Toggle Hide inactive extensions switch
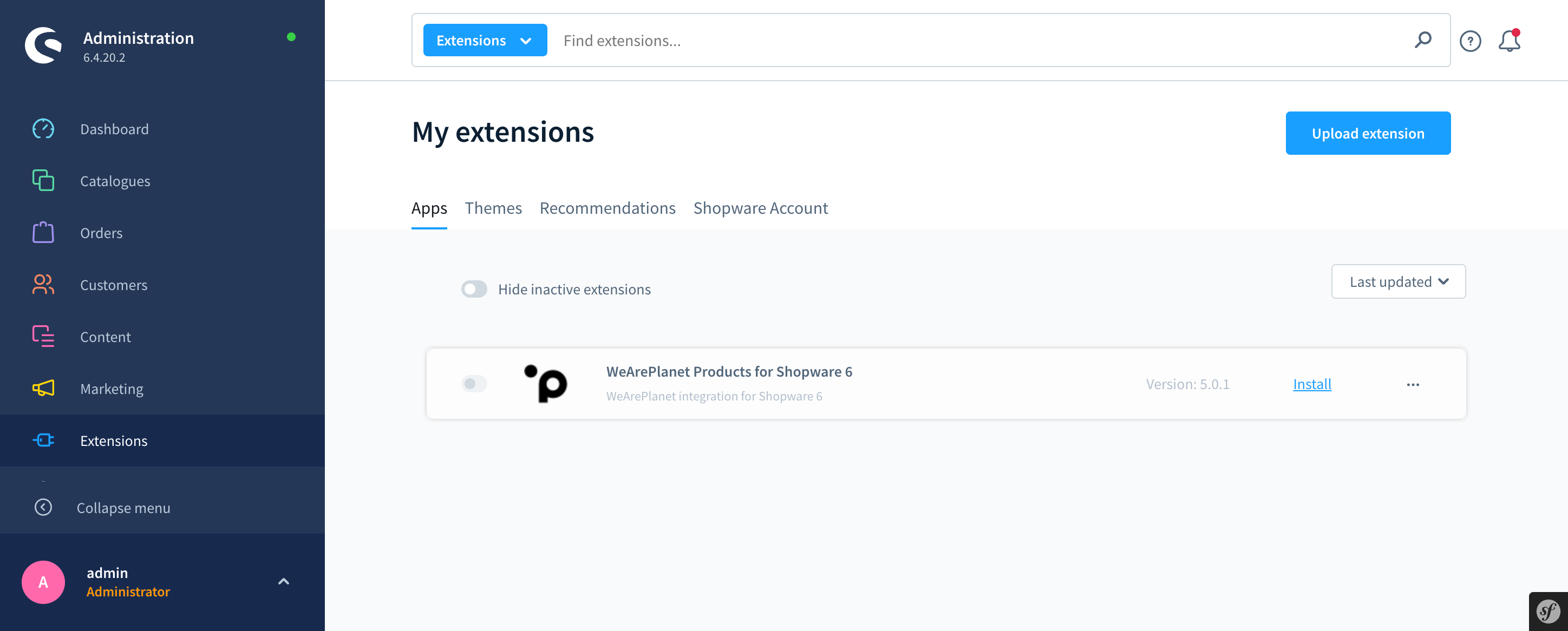Screen dimensions: 1568x631 (474, 289)
